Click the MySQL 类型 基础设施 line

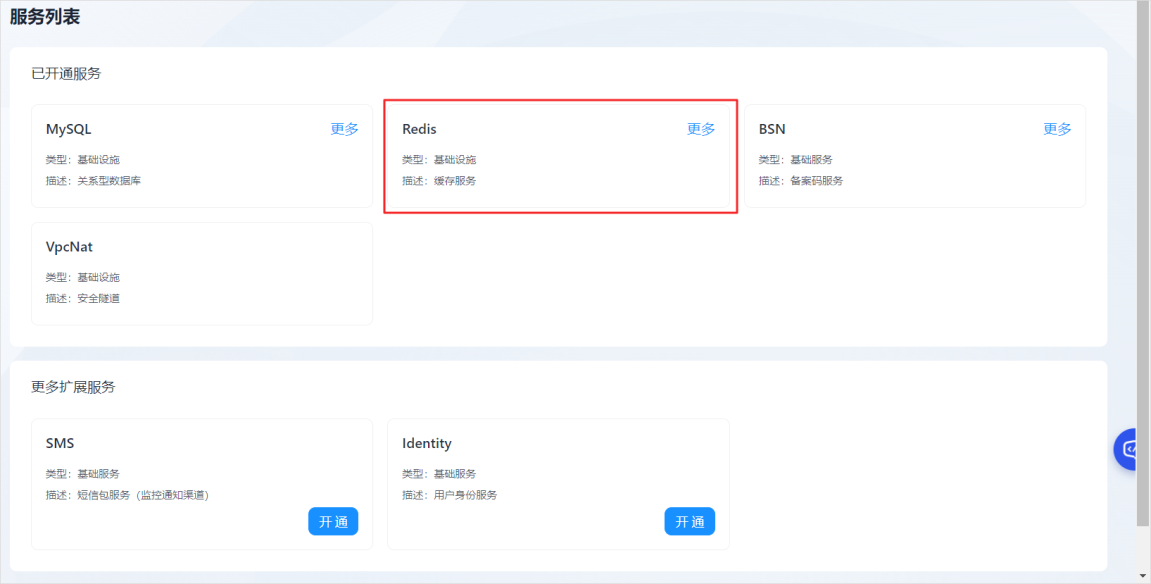83,160
